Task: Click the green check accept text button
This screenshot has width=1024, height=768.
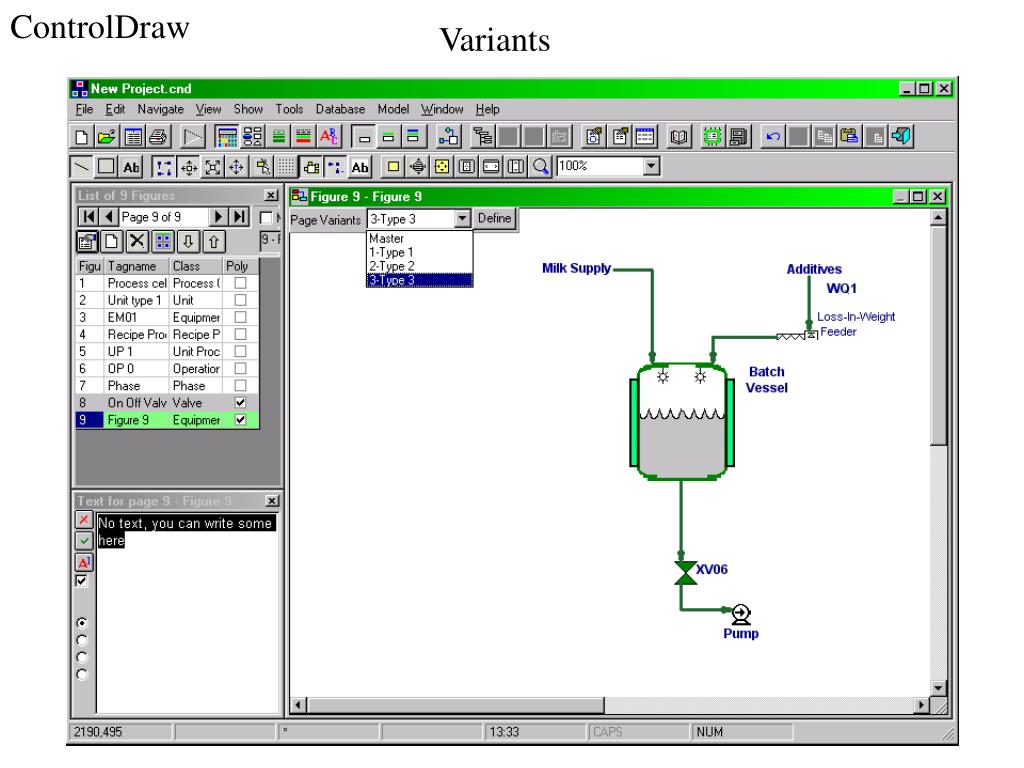Action: pos(84,541)
